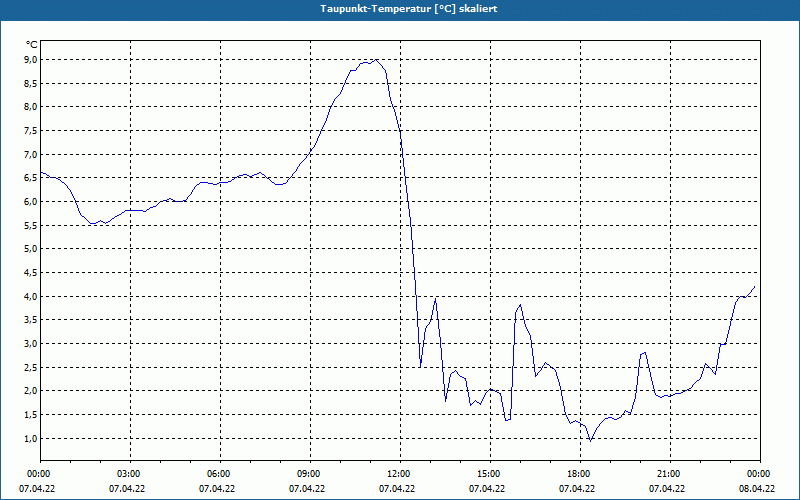800x500 pixels.
Task: Click the chart title 'Taupunkt-Temperatur [°C] skaliert'
Action: click(409, 9)
